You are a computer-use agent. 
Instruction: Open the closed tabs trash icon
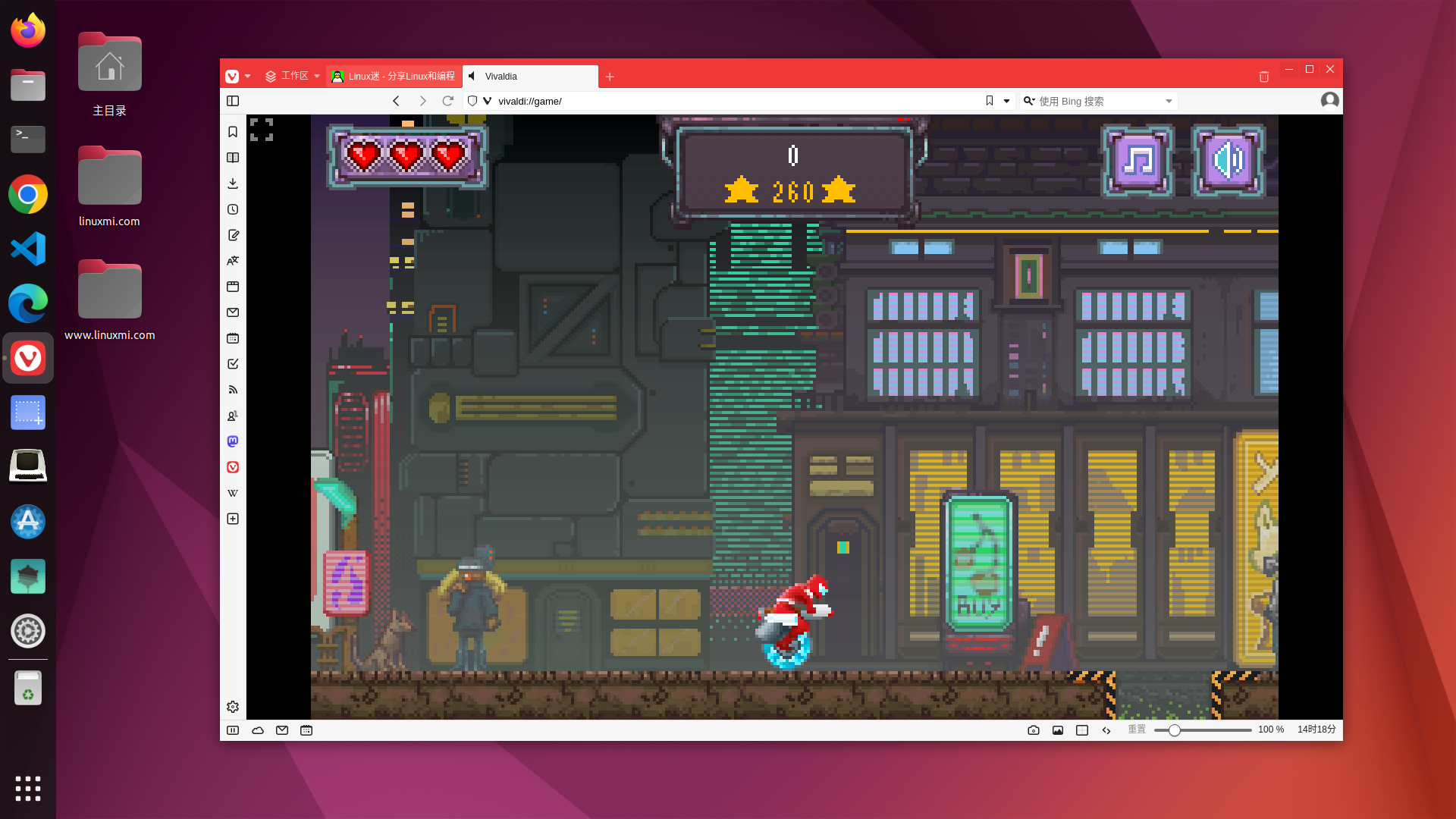coord(1263,77)
